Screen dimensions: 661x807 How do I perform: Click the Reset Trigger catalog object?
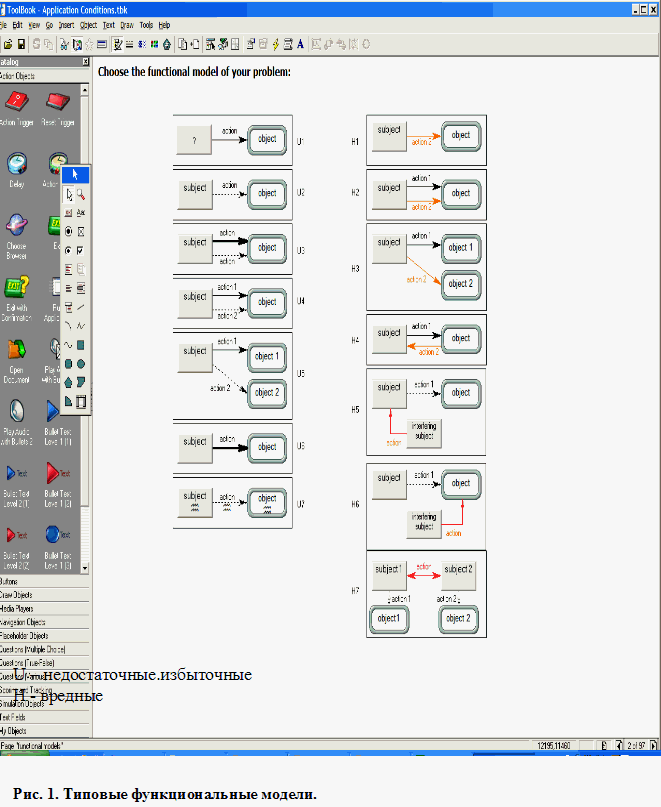coord(58,108)
